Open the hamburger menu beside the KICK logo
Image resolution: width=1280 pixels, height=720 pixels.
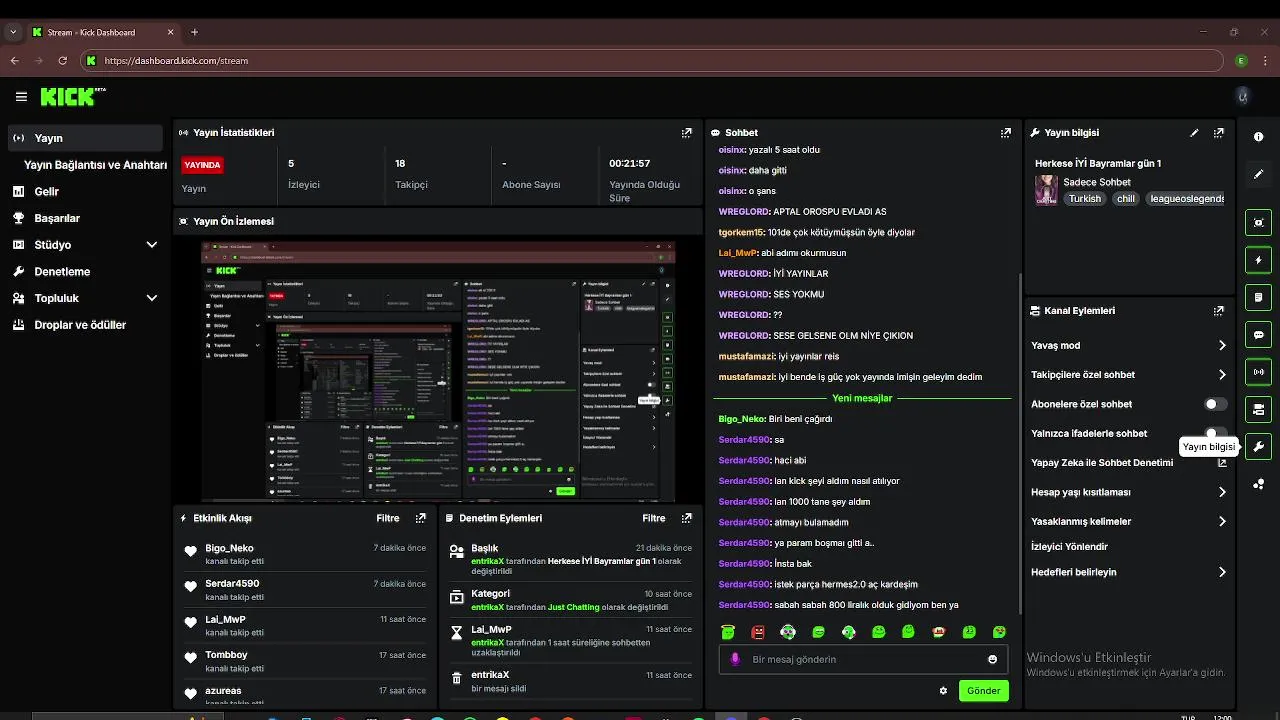coord(21,97)
